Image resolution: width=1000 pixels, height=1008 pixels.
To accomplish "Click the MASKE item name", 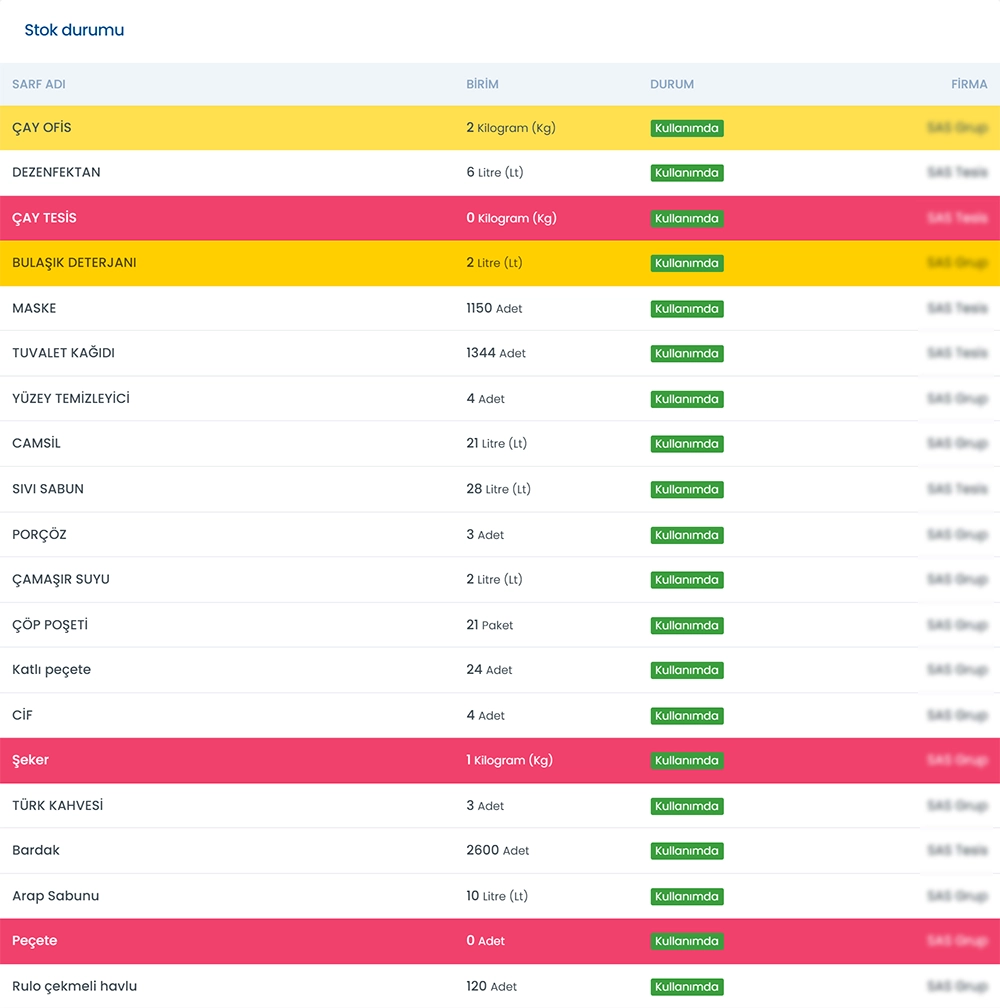I will pos(34,308).
